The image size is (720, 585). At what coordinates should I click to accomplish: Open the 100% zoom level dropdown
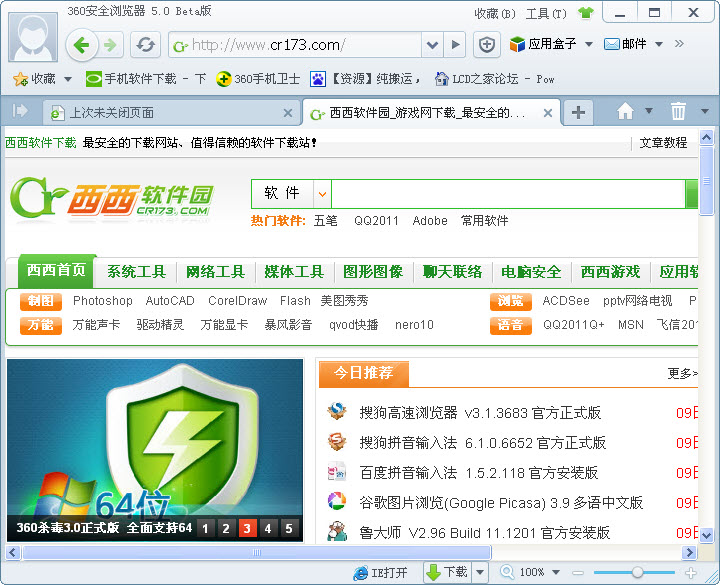pos(556,572)
